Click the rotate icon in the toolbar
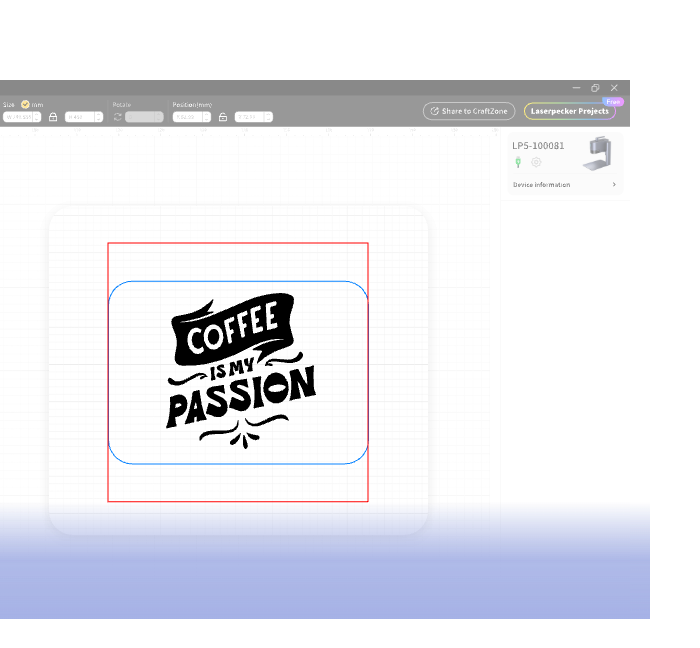This screenshot has height=648, width=700. [x=117, y=117]
